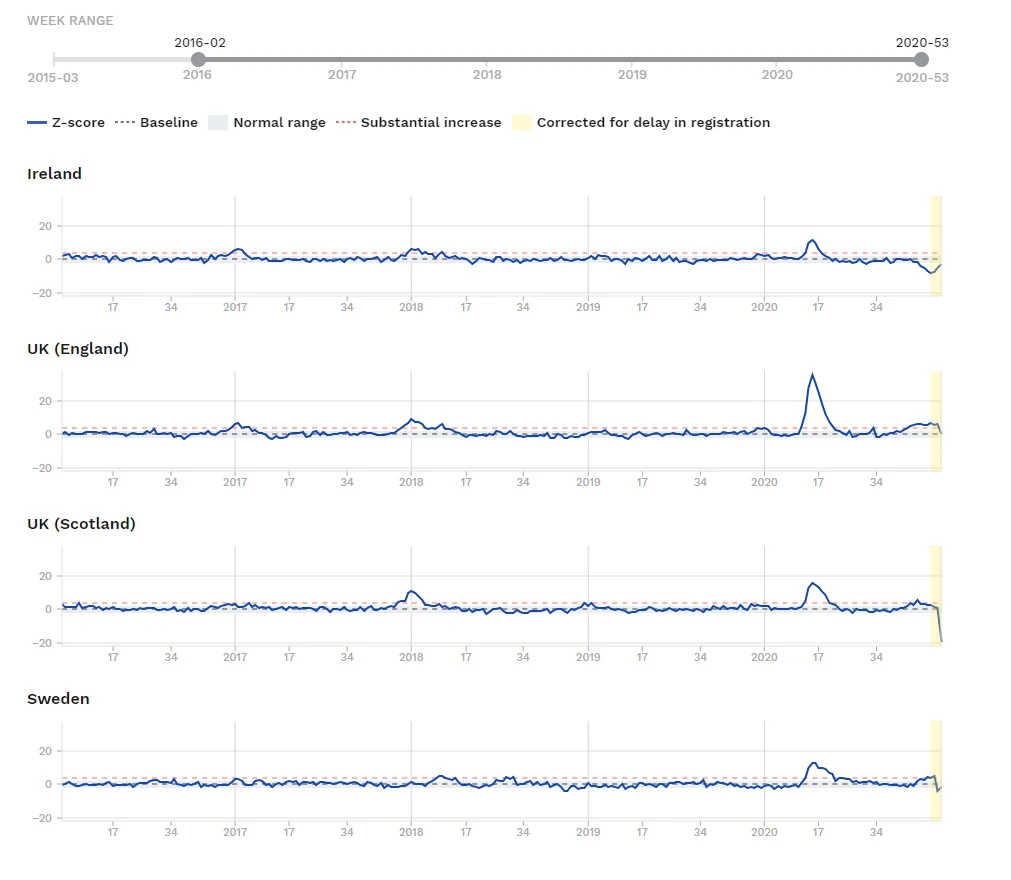This screenshot has height=880, width=1011.
Task: Toggle the Z-score legend label
Action: (x=80, y=123)
